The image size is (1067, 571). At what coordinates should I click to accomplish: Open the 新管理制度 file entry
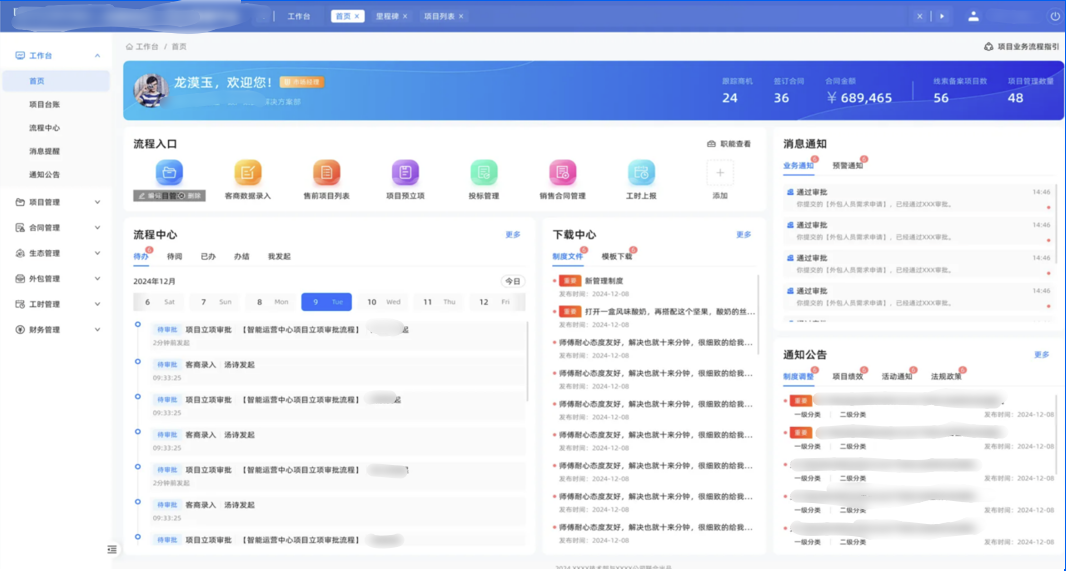click(604, 281)
